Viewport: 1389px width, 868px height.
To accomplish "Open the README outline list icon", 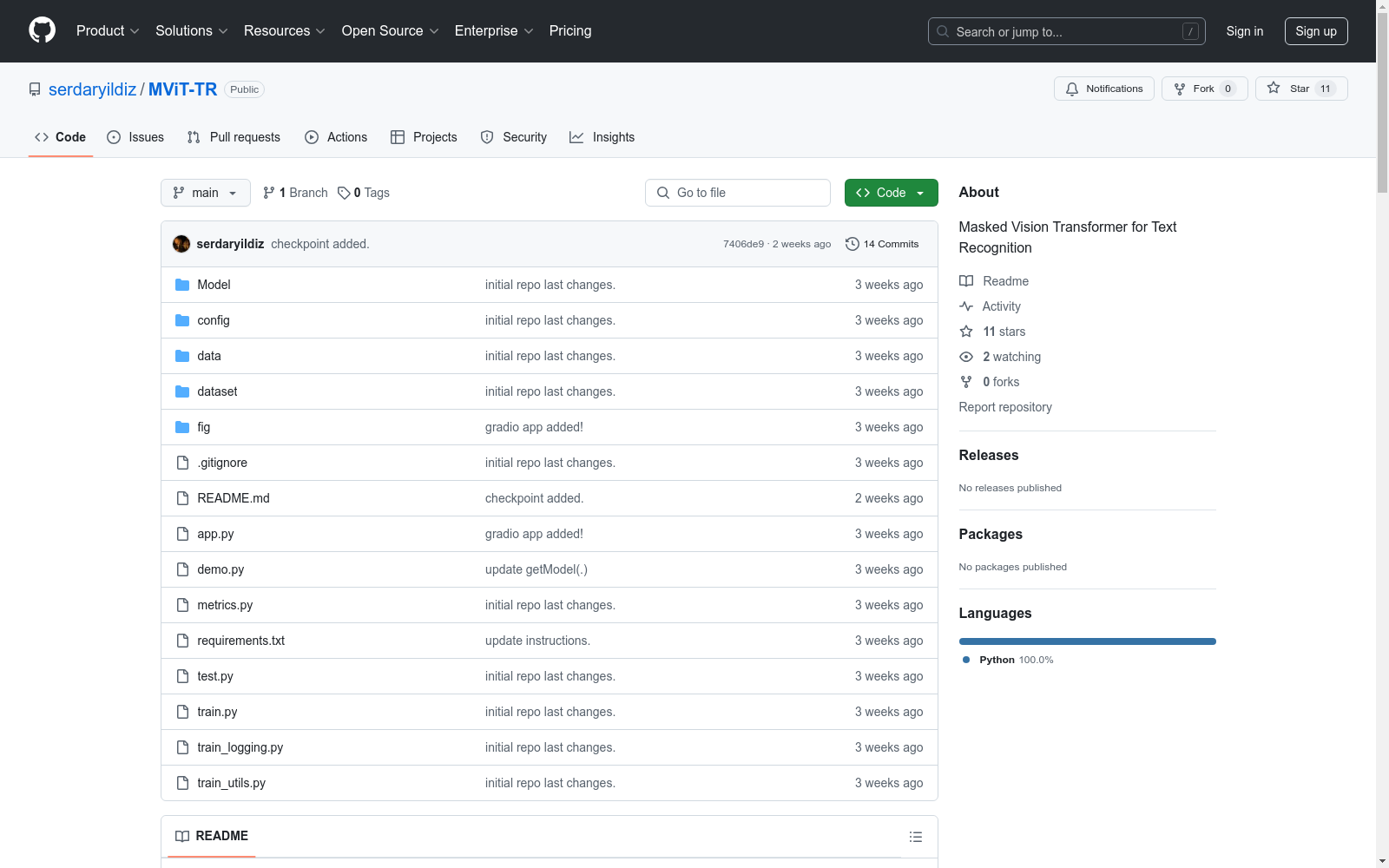I will (915, 837).
